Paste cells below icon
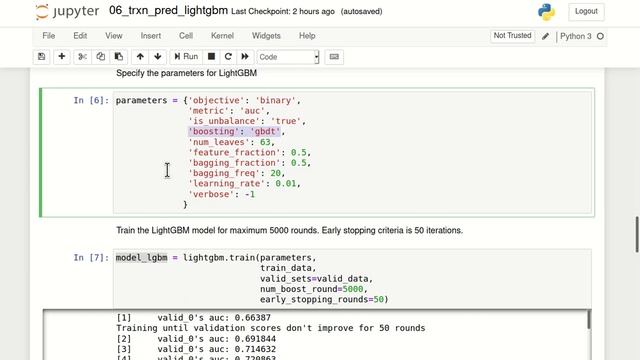 click(x=119, y=57)
